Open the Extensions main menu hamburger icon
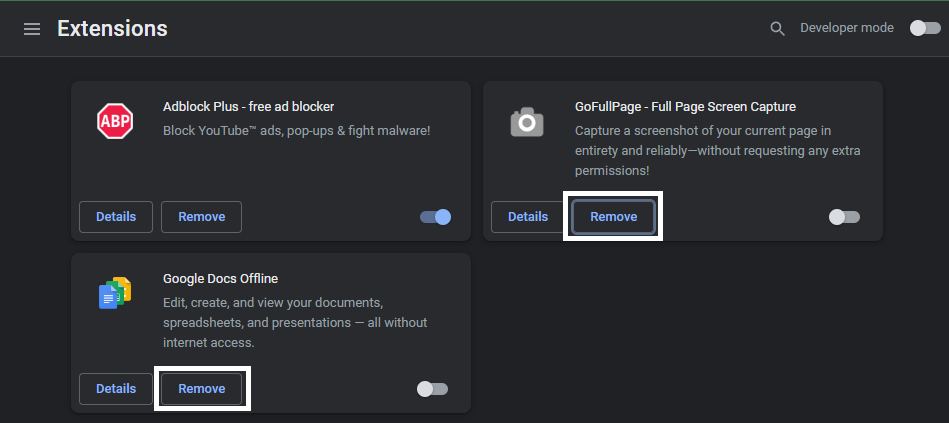The height and width of the screenshot is (423, 949). tap(32, 29)
